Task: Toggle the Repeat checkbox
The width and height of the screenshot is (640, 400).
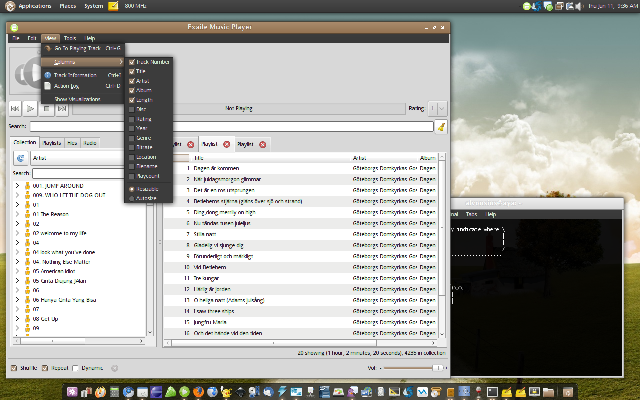Action: [x=45, y=368]
